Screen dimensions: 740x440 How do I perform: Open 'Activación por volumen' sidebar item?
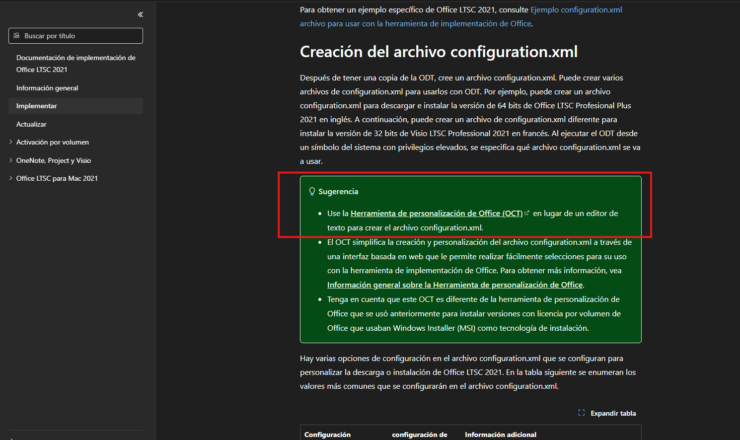tap(52, 142)
